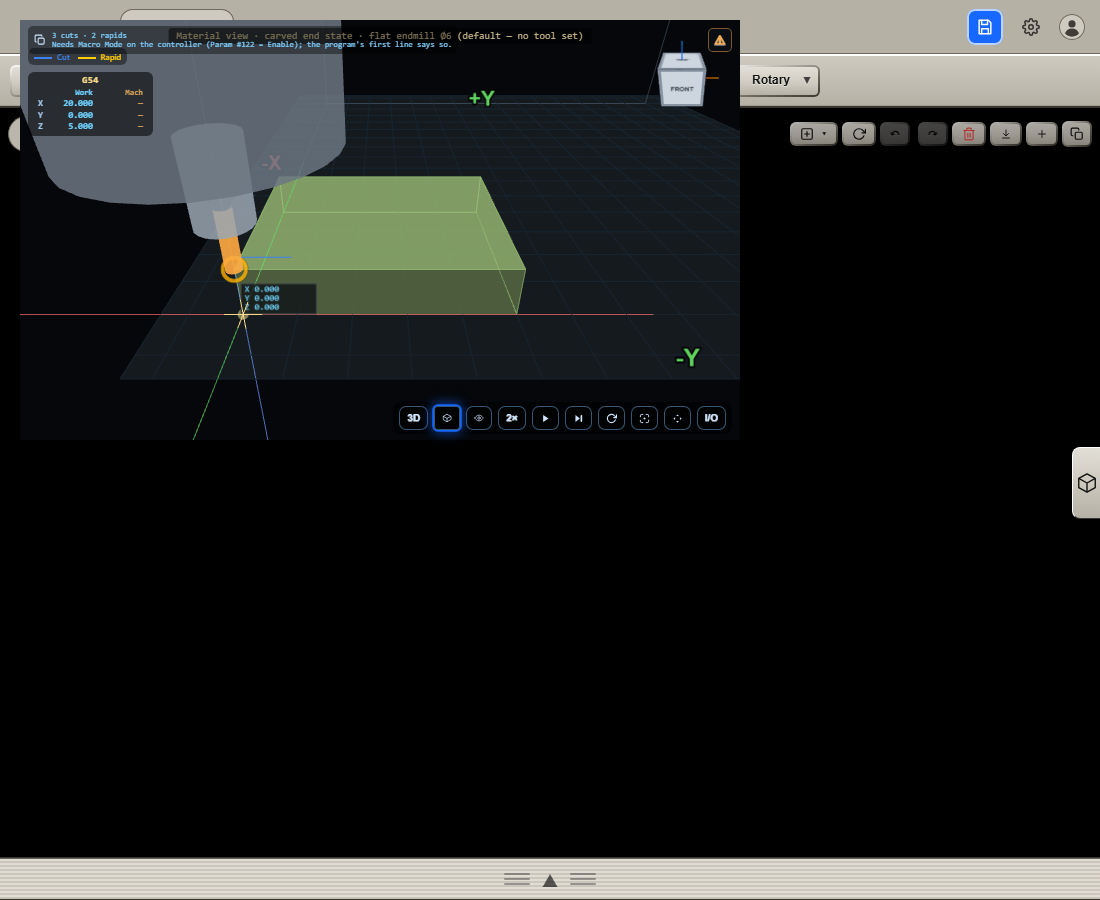Toggle the I/O panel button

click(711, 418)
